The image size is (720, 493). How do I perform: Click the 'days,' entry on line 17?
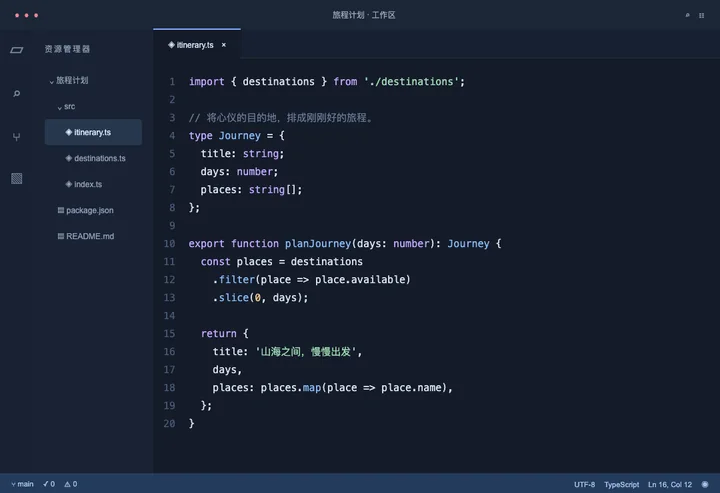click(227, 370)
